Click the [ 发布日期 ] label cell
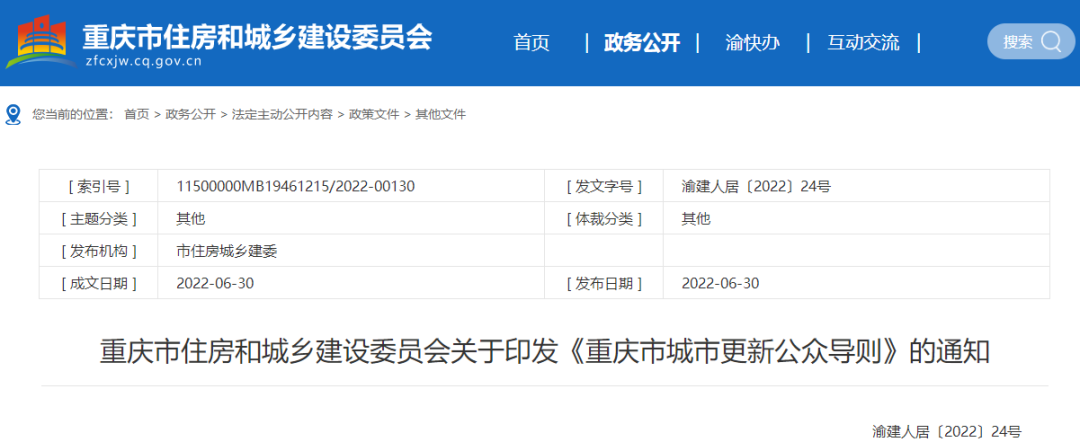Viewport: 1080px width, 442px height. coord(604,283)
